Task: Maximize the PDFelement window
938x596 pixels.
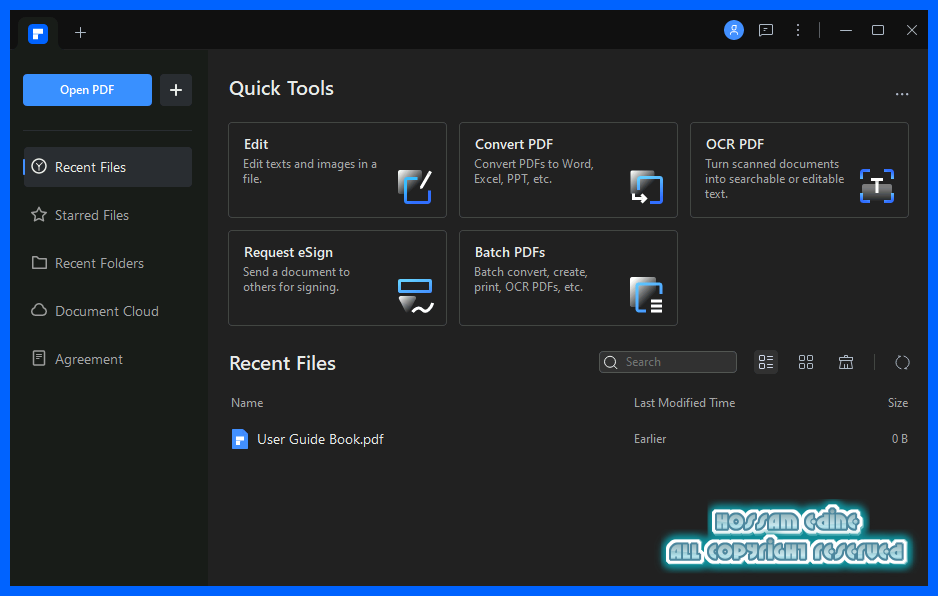Action: [878, 30]
